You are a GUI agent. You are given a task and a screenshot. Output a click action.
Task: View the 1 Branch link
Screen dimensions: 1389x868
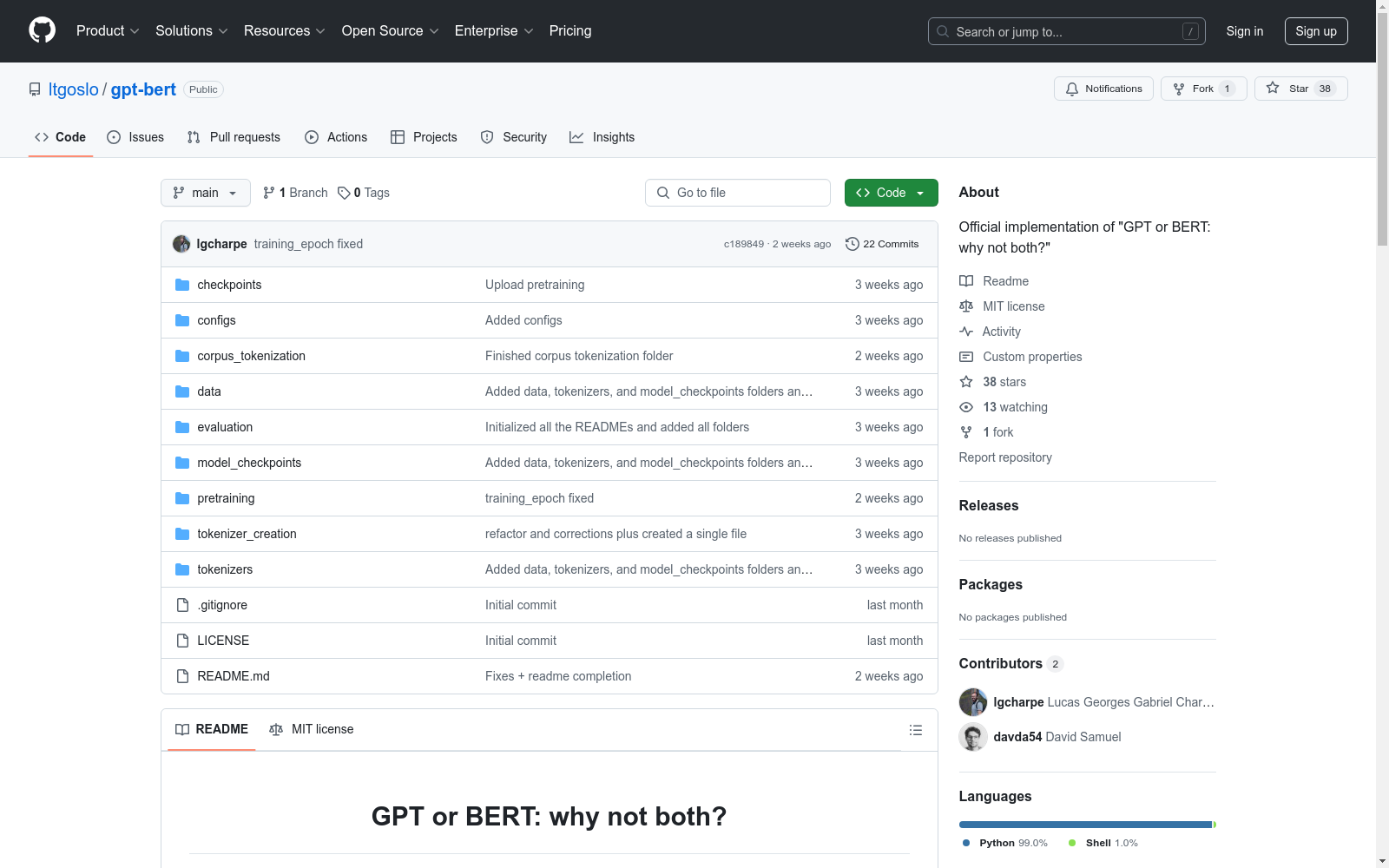(295, 193)
